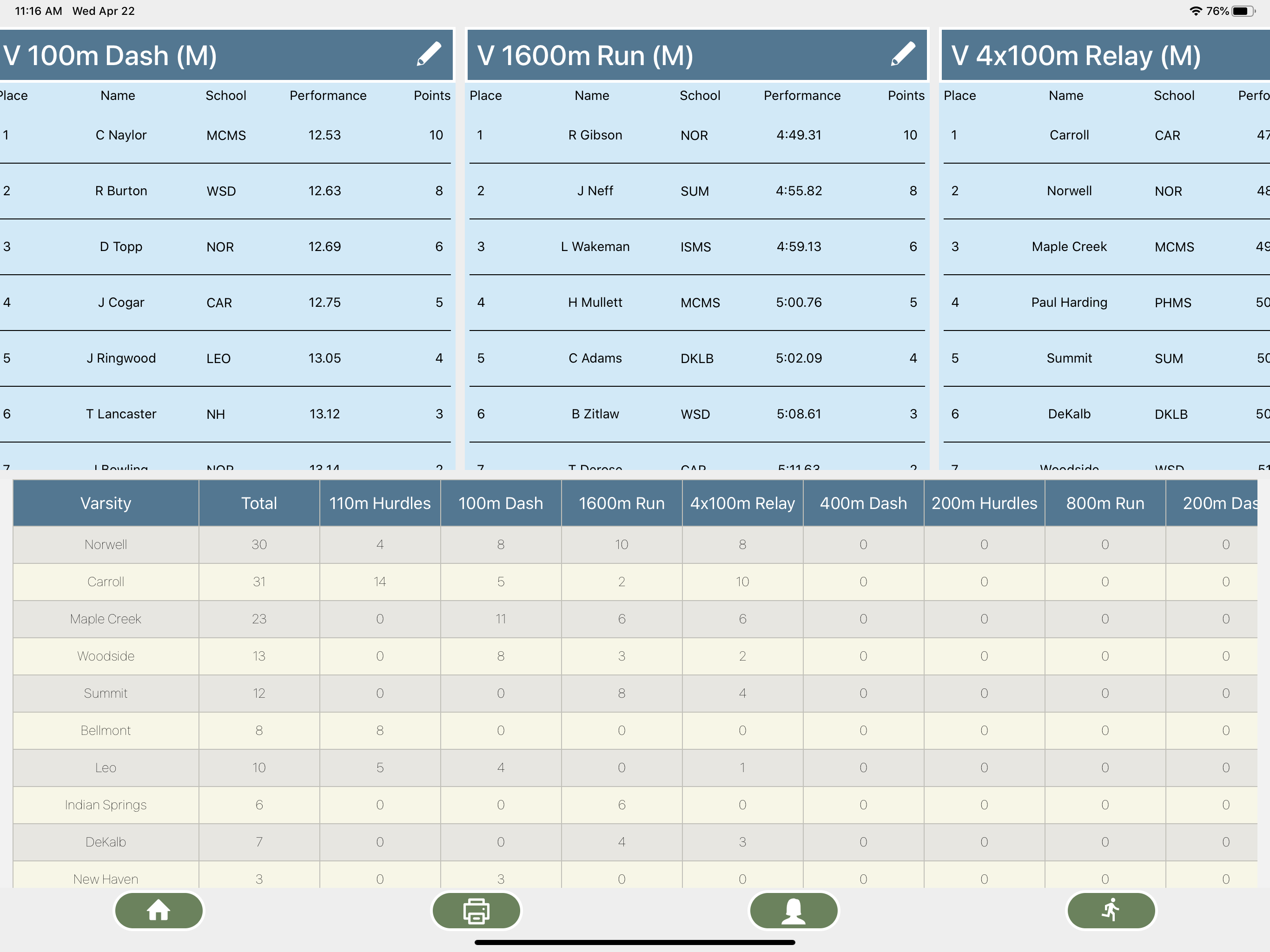Select T Lancaster in 100m Dash
This screenshot has height=952, width=1270.
(x=121, y=413)
